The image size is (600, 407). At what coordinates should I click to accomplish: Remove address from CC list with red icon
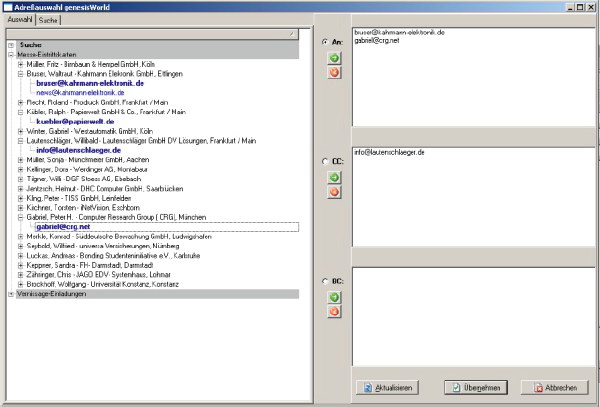(x=334, y=192)
